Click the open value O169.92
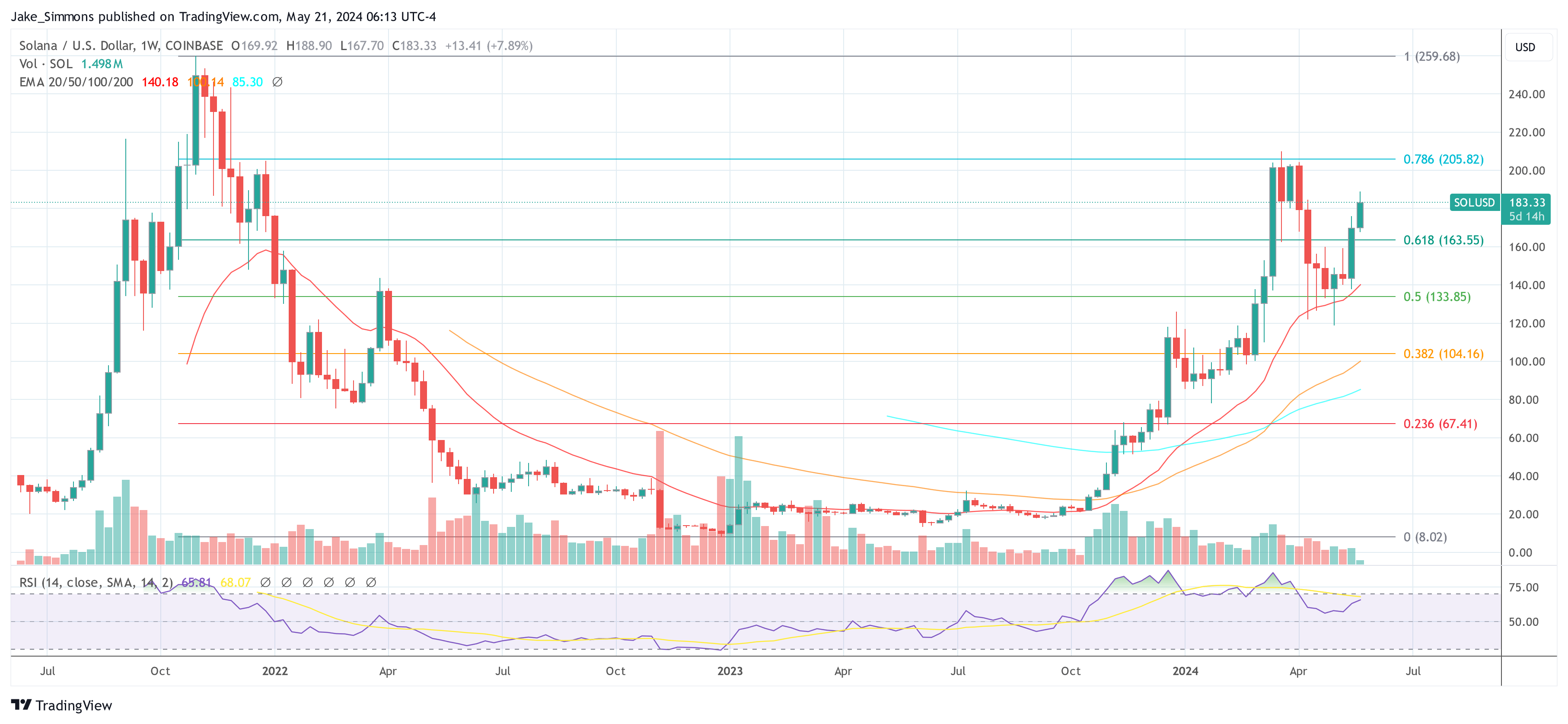 (x=254, y=46)
